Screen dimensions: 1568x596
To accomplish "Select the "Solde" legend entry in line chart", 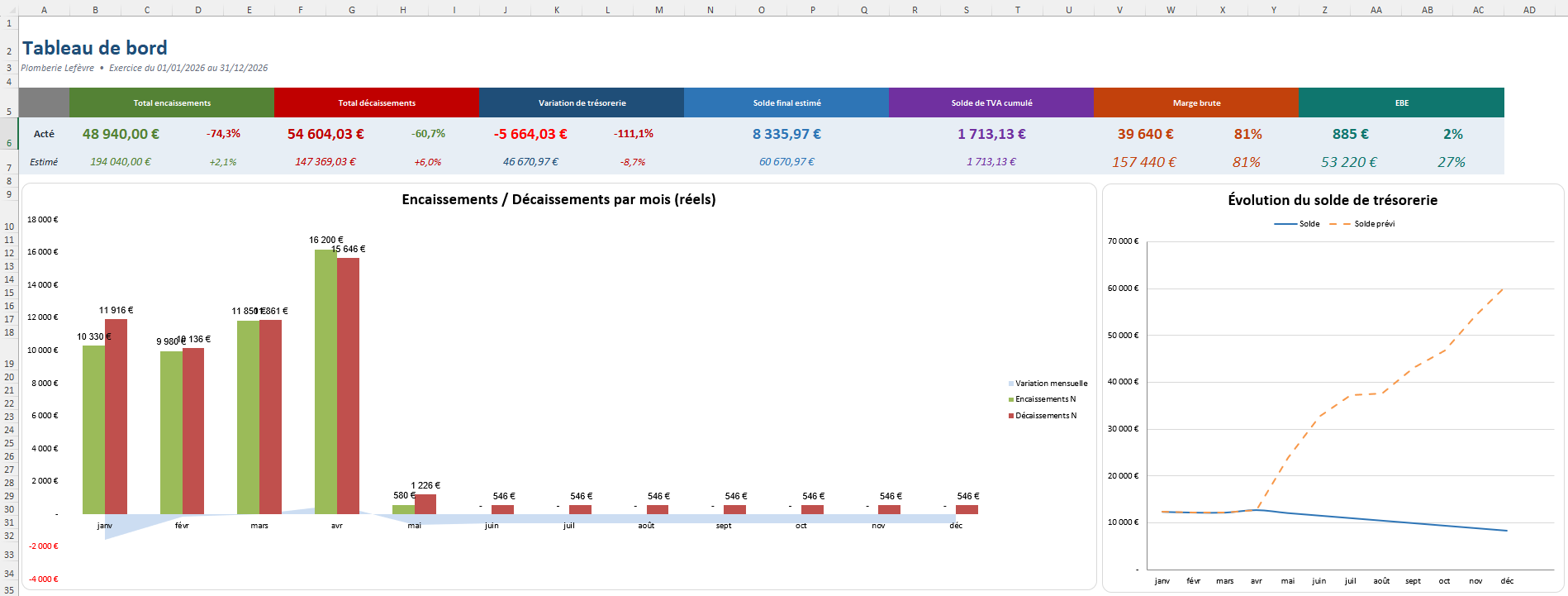I will (x=1297, y=224).
